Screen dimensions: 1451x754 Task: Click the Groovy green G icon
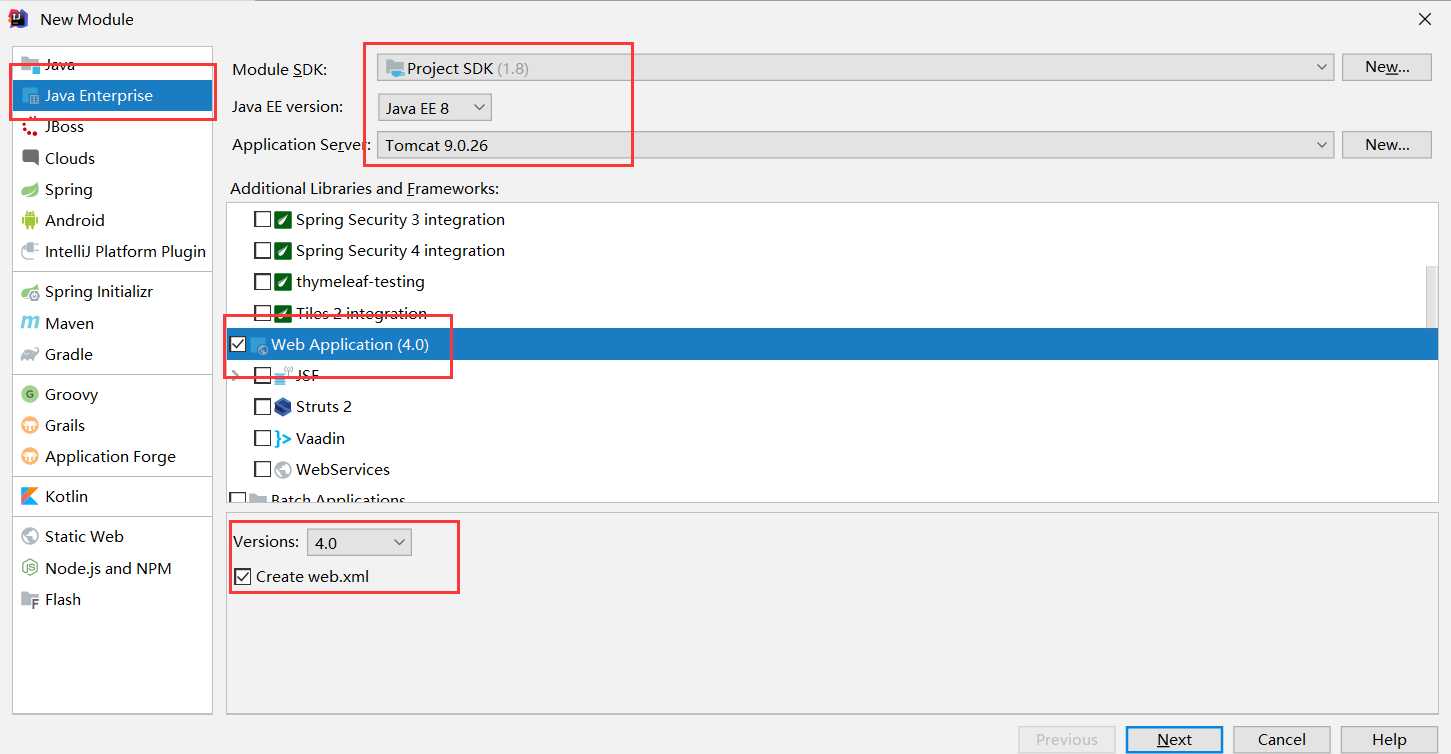(30, 395)
